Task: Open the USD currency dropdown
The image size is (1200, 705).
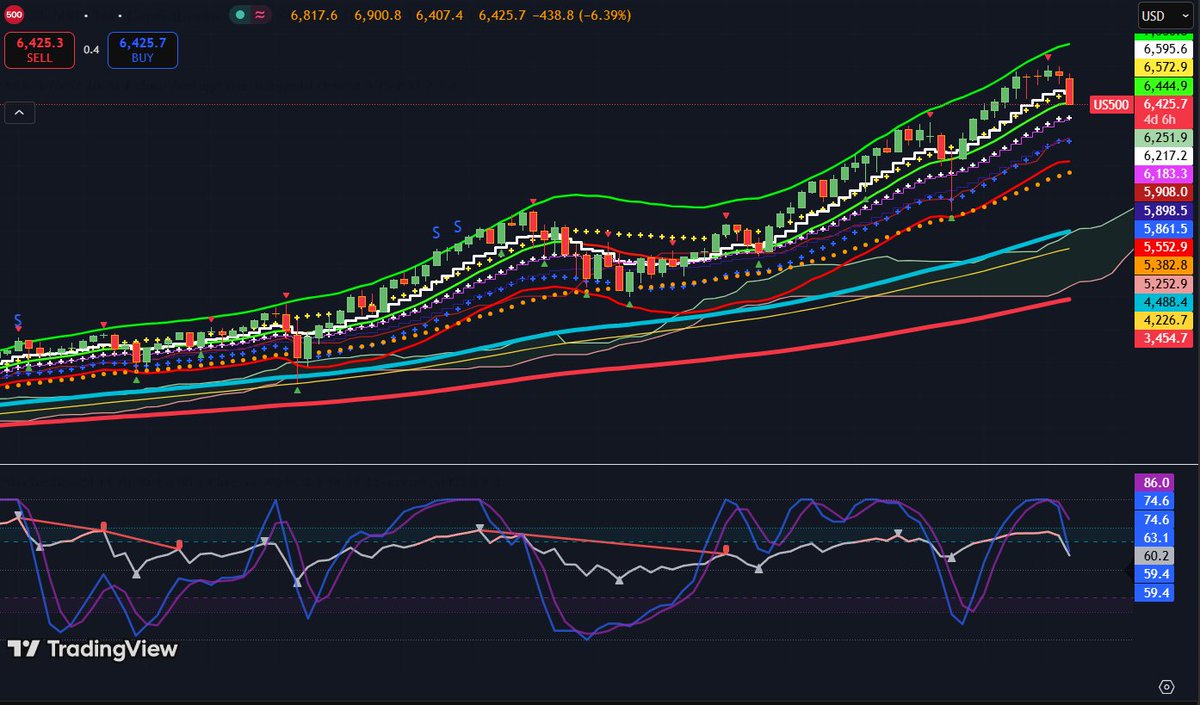Action: 1164,16
